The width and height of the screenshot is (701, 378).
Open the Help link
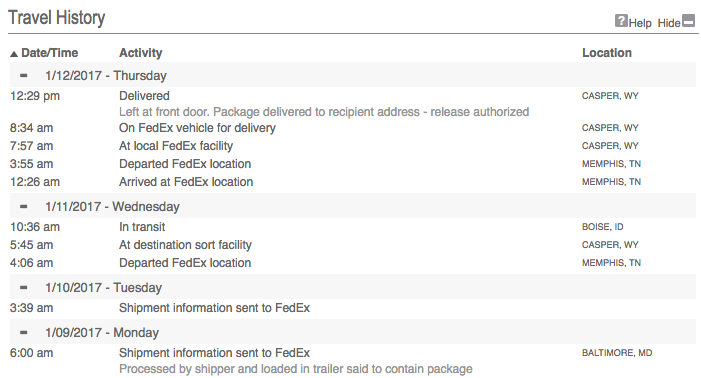click(x=640, y=23)
